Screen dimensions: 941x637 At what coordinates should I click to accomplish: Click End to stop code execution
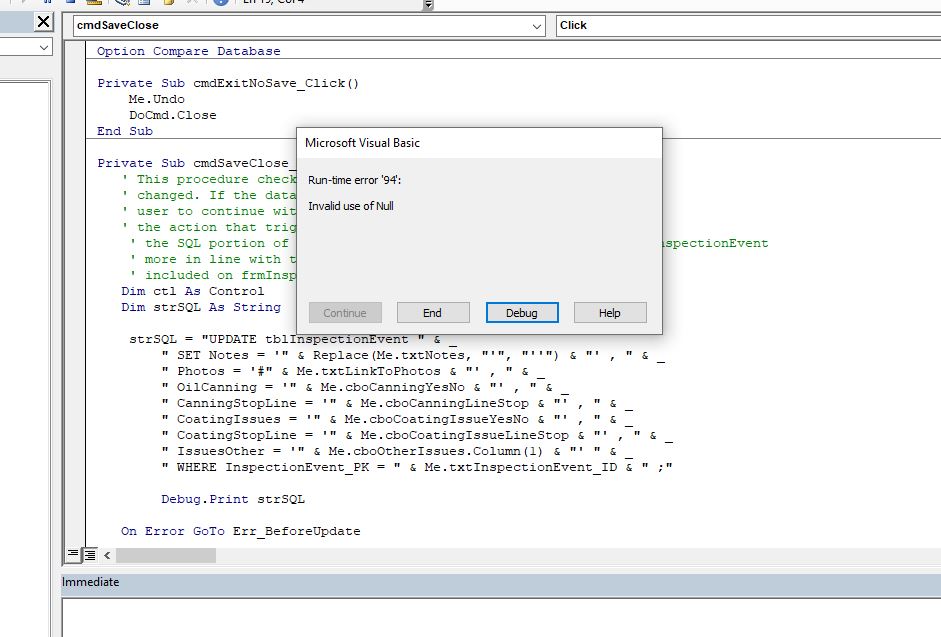[x=433, y=313]
